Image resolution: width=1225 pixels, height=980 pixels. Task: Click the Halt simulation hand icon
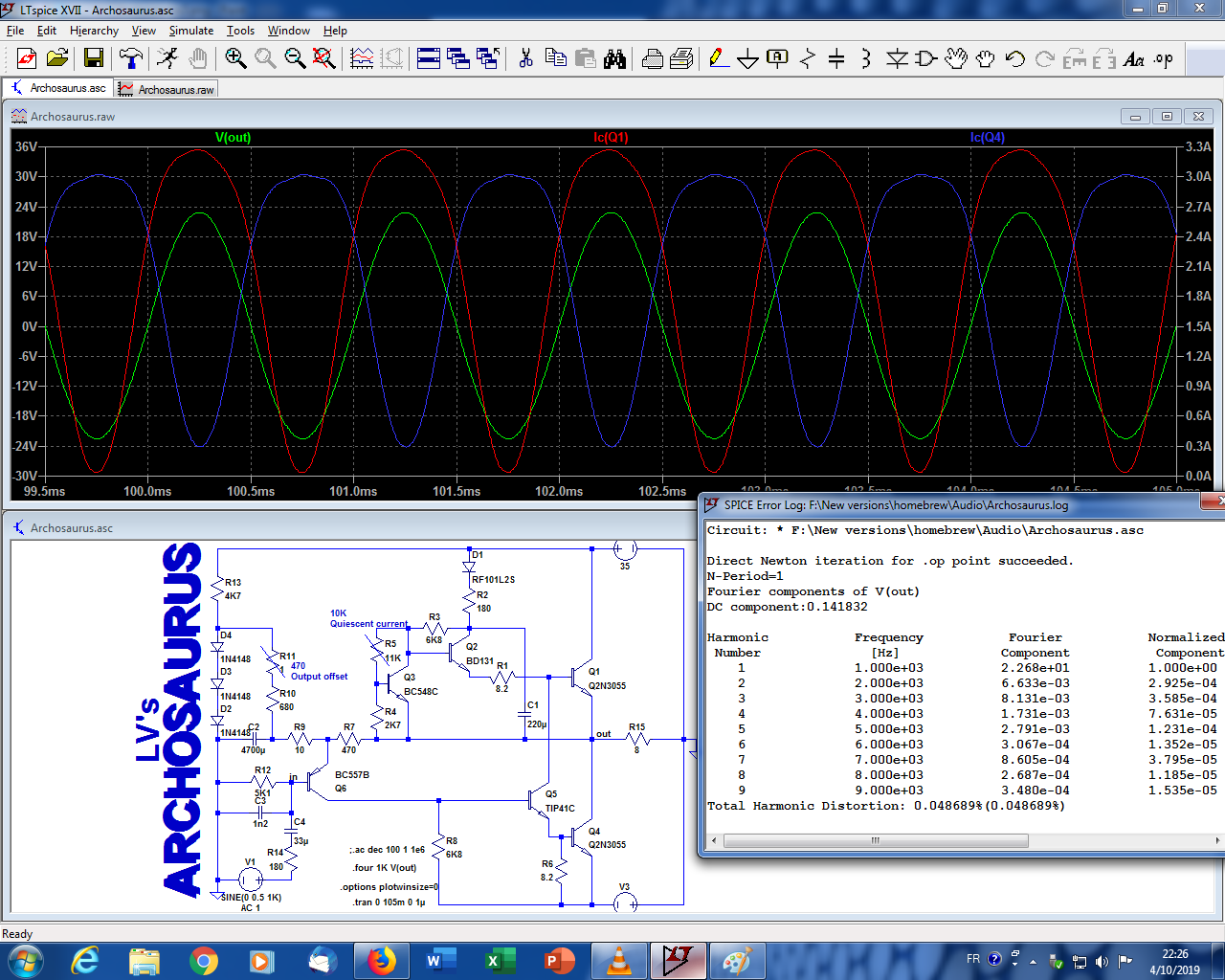point(198,59)
